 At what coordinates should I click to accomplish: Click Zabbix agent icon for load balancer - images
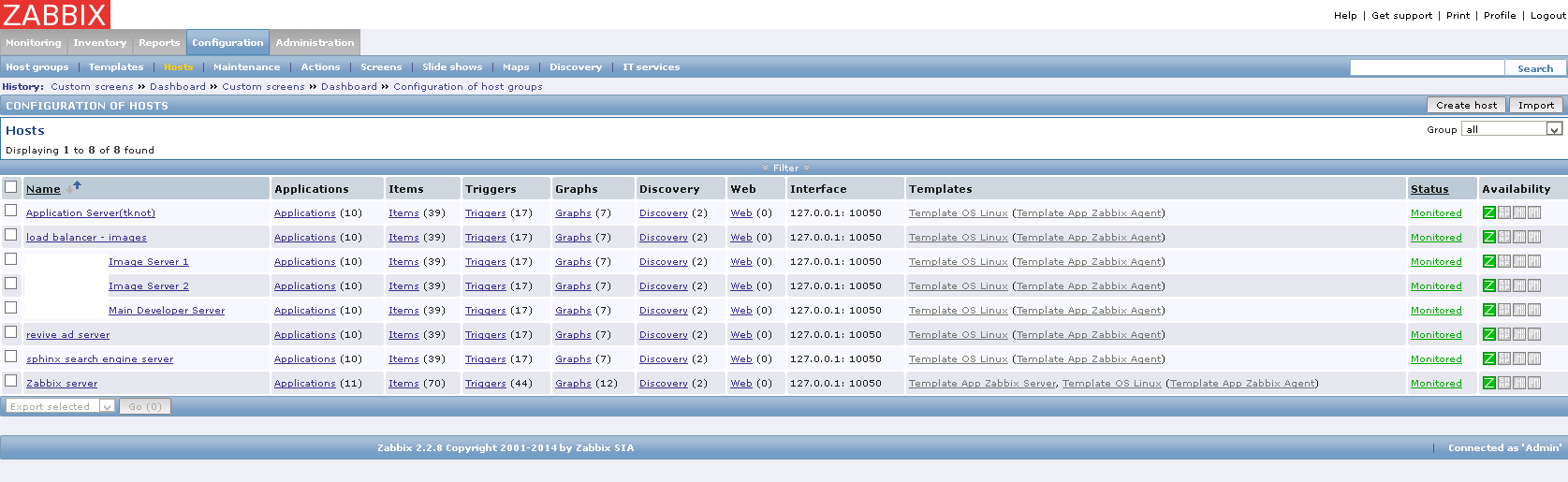pos(1488,237)
